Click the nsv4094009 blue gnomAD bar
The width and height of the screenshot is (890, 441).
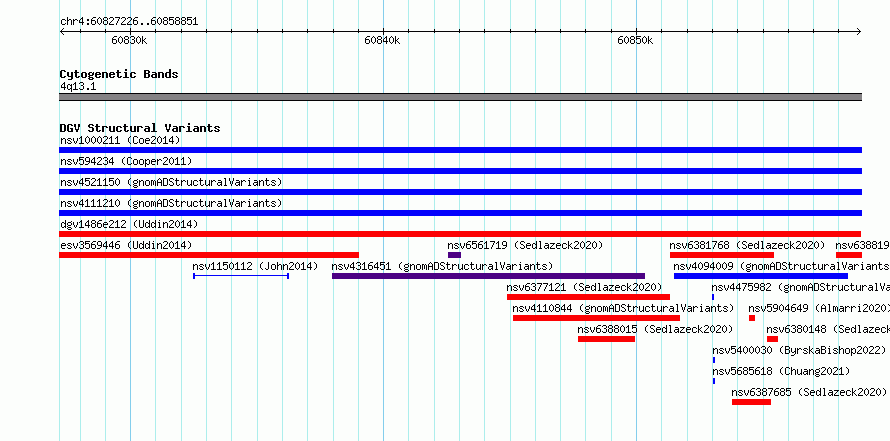pyautogui.click(x=761, y=276)
